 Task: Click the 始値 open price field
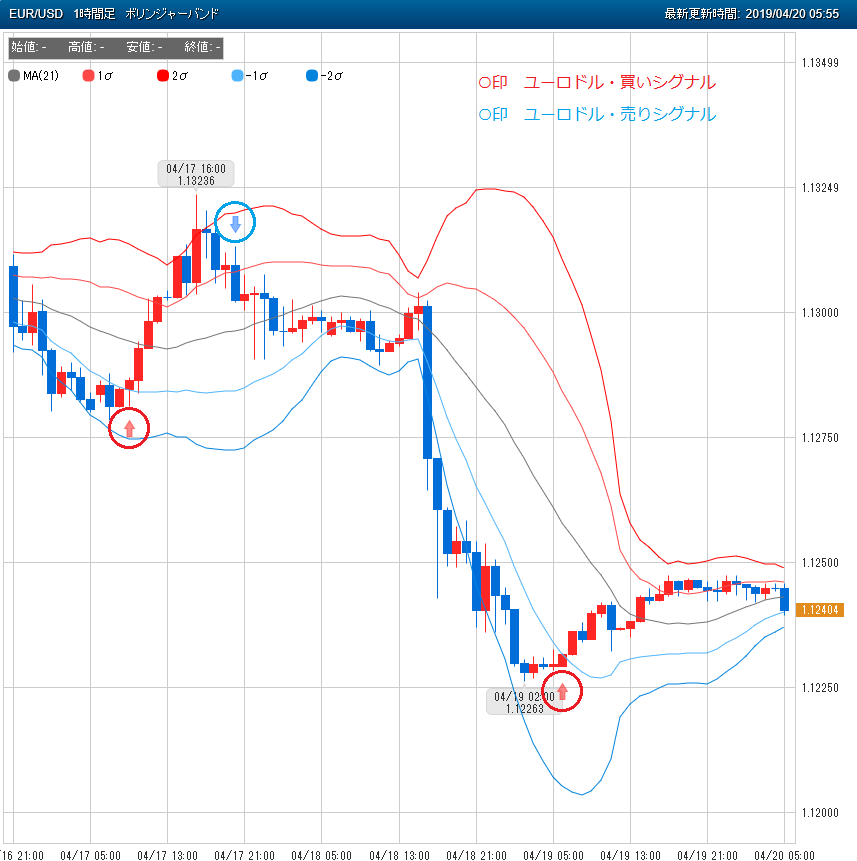[x=29, y=47]
